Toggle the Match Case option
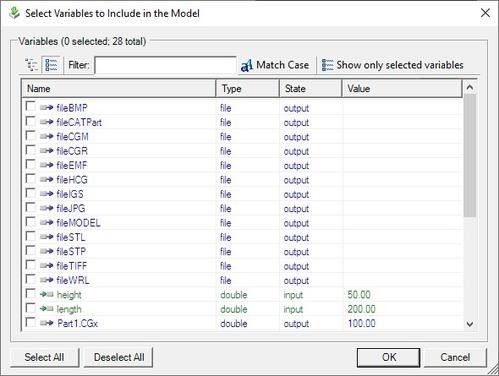Viewport: 499px width, 376px height. click(x=275, y=65)
